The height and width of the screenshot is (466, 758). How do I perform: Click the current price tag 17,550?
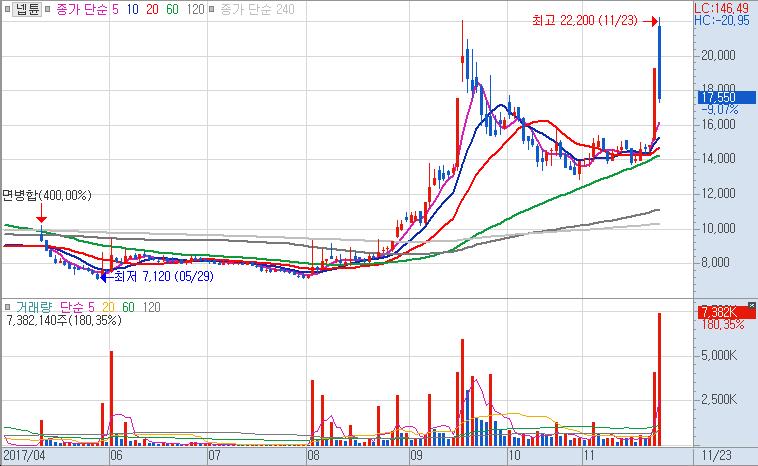[x=727, y=97]
